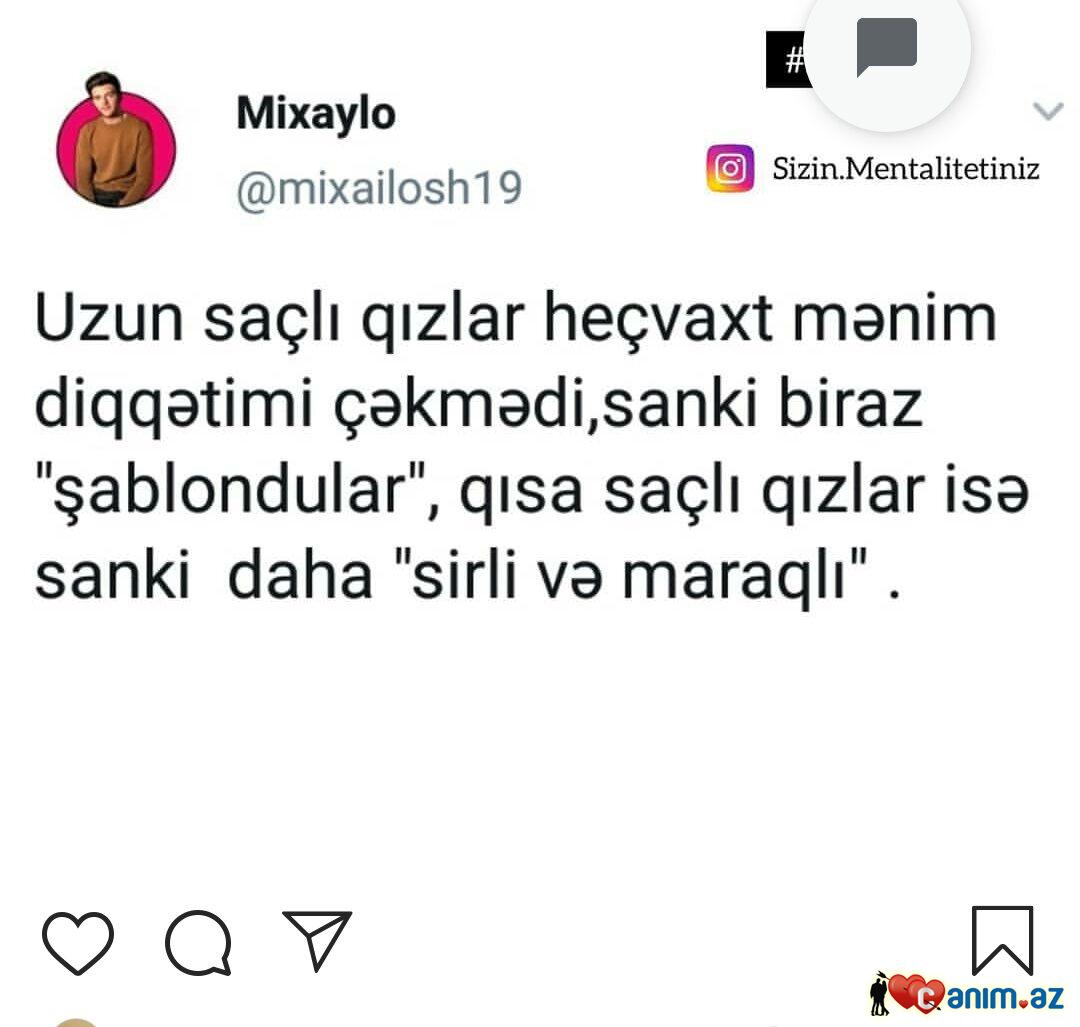1080x1027 pixels.
Task: Tap the couple silhouette in watermark
Action: 879,994
